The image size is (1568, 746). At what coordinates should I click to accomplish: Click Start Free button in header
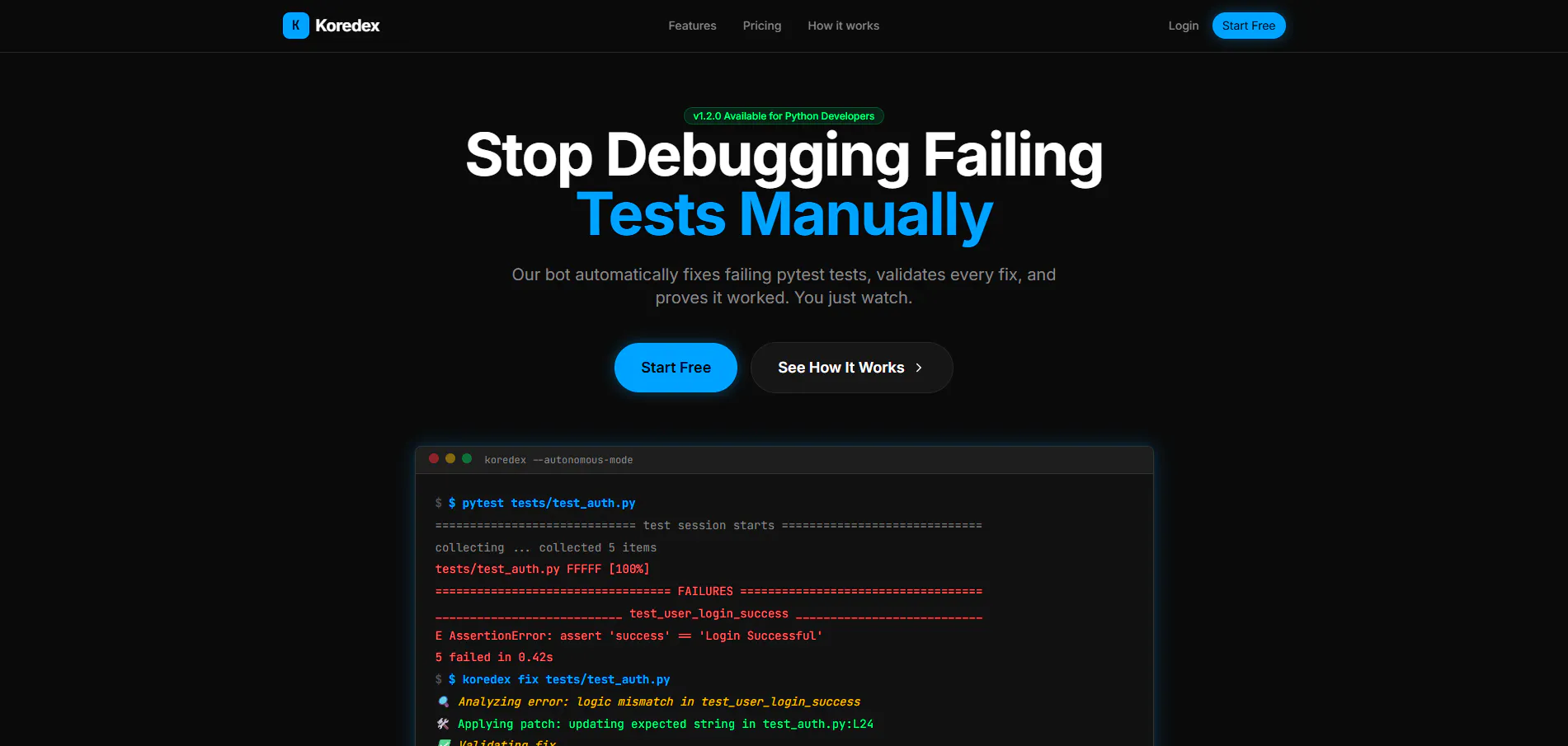(1249, 26)
